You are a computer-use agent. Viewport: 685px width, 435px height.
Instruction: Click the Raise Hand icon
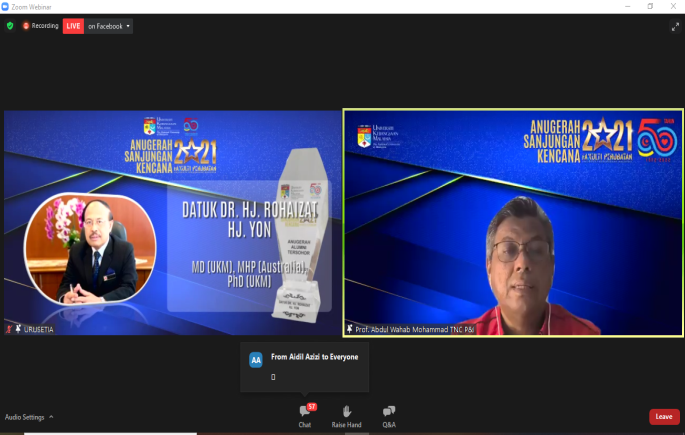(x=346, y=415)
